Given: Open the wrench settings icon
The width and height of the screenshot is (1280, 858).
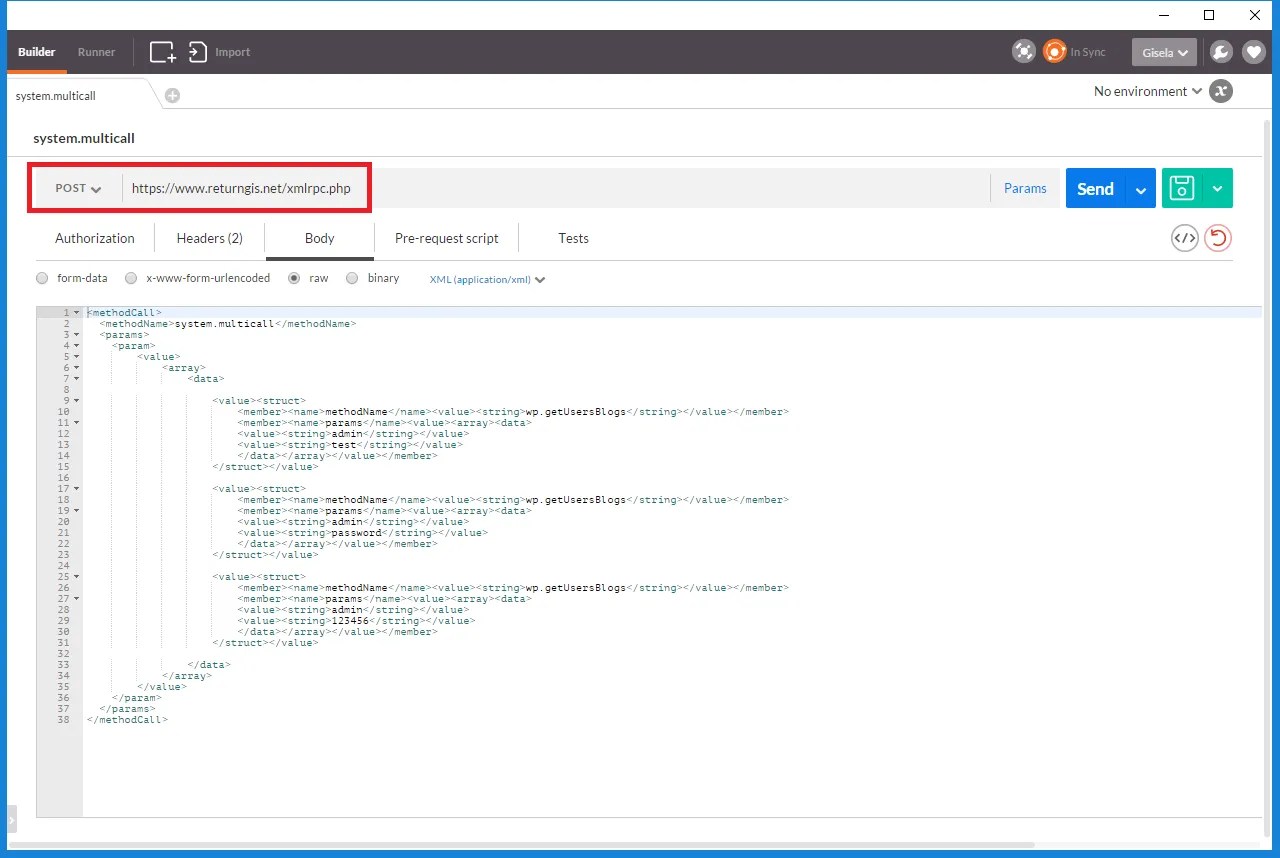Looking at the screenshot, I should 1221,52.
